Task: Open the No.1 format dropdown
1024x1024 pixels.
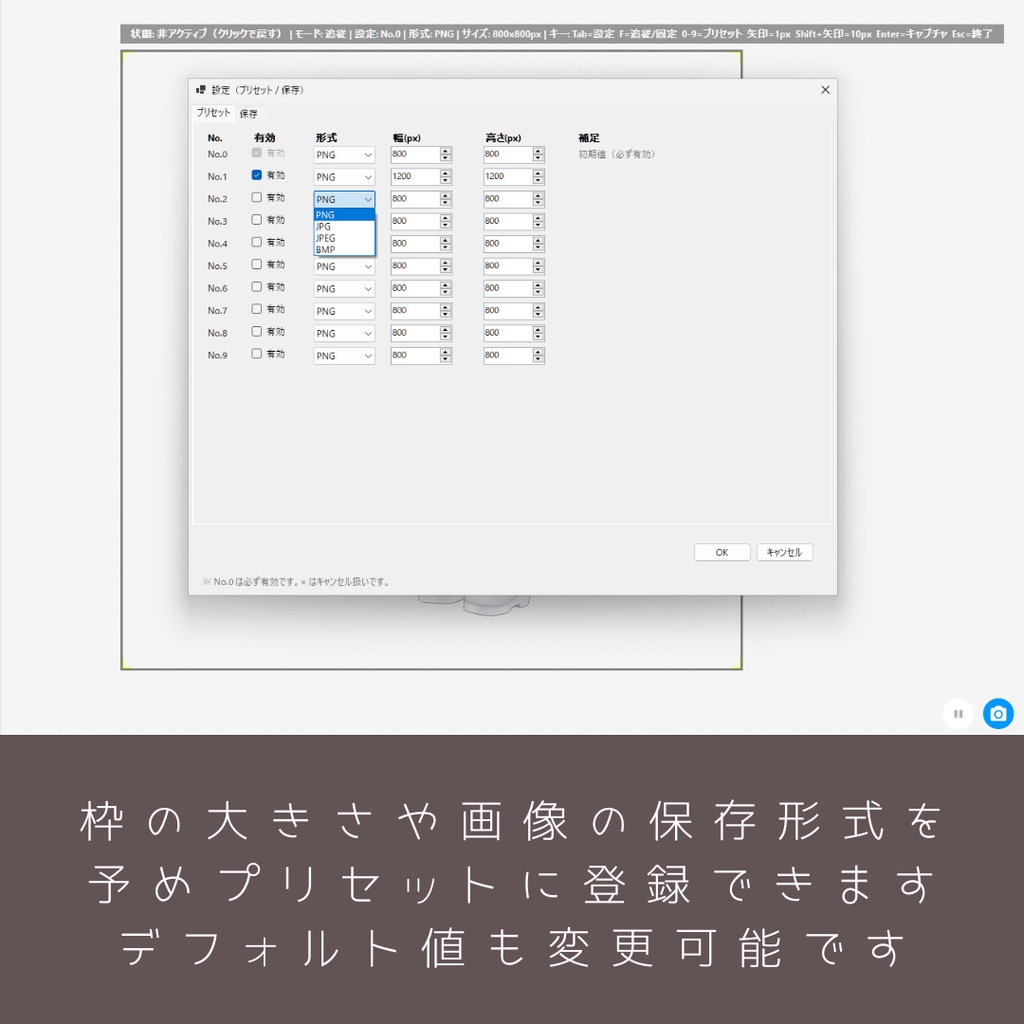Action: [x=344, y=177]
